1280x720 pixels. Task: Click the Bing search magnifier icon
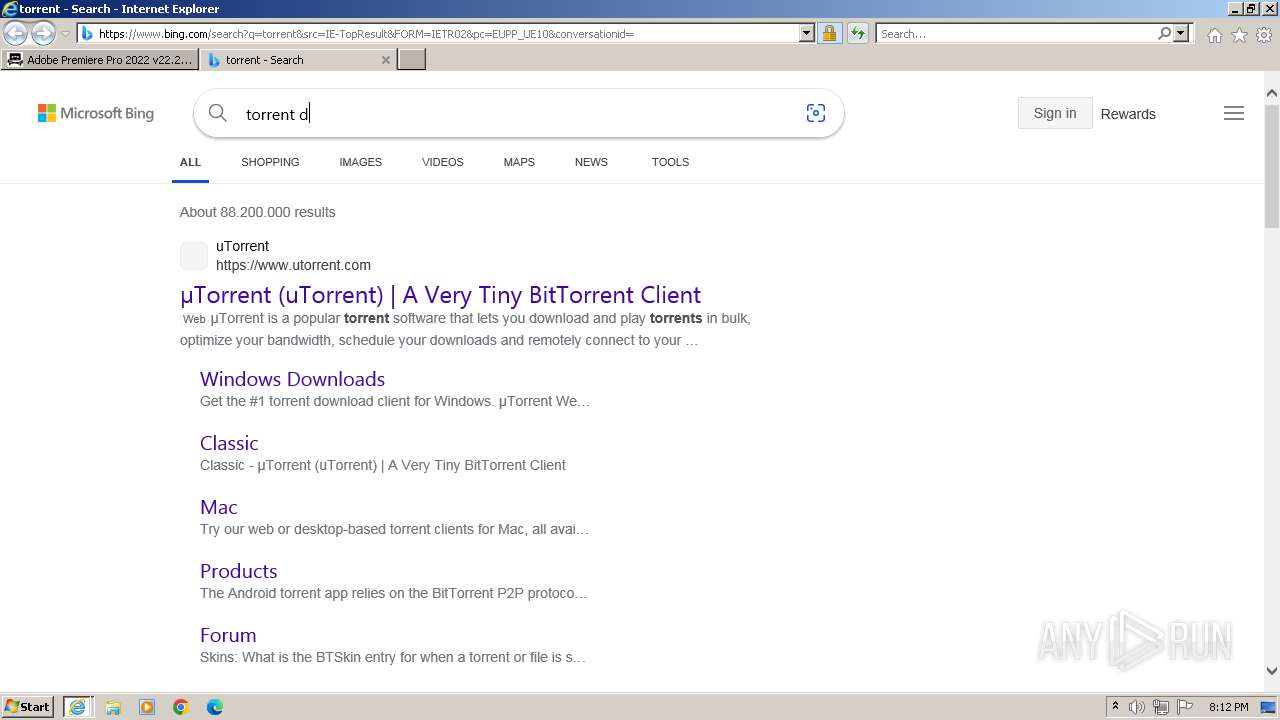tap(218, 113)
